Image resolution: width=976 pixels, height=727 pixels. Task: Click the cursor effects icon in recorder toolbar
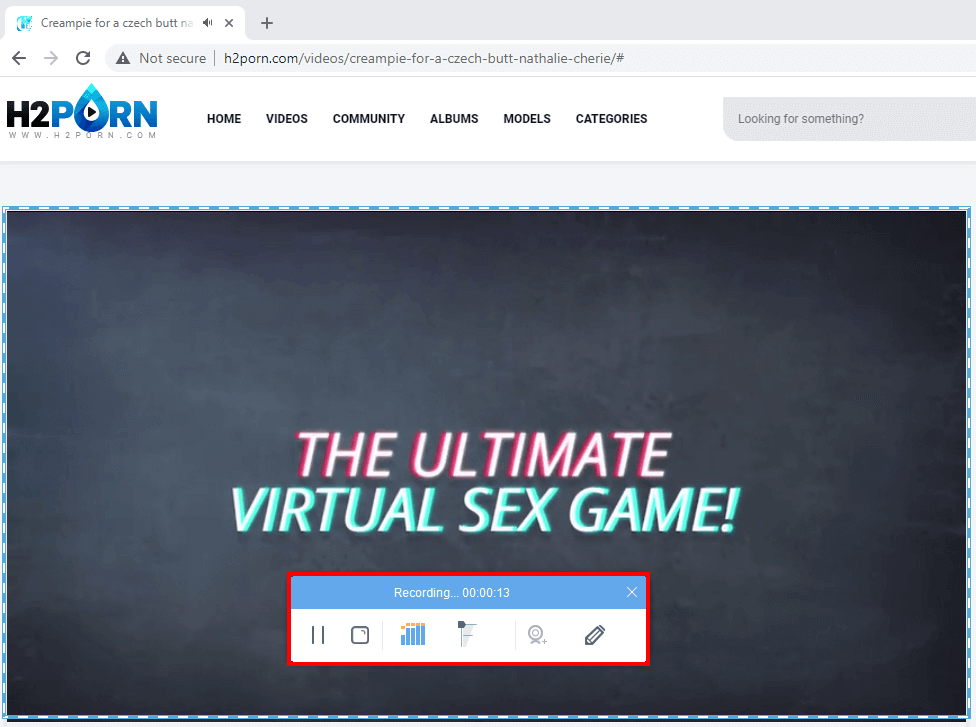[467, 634]
